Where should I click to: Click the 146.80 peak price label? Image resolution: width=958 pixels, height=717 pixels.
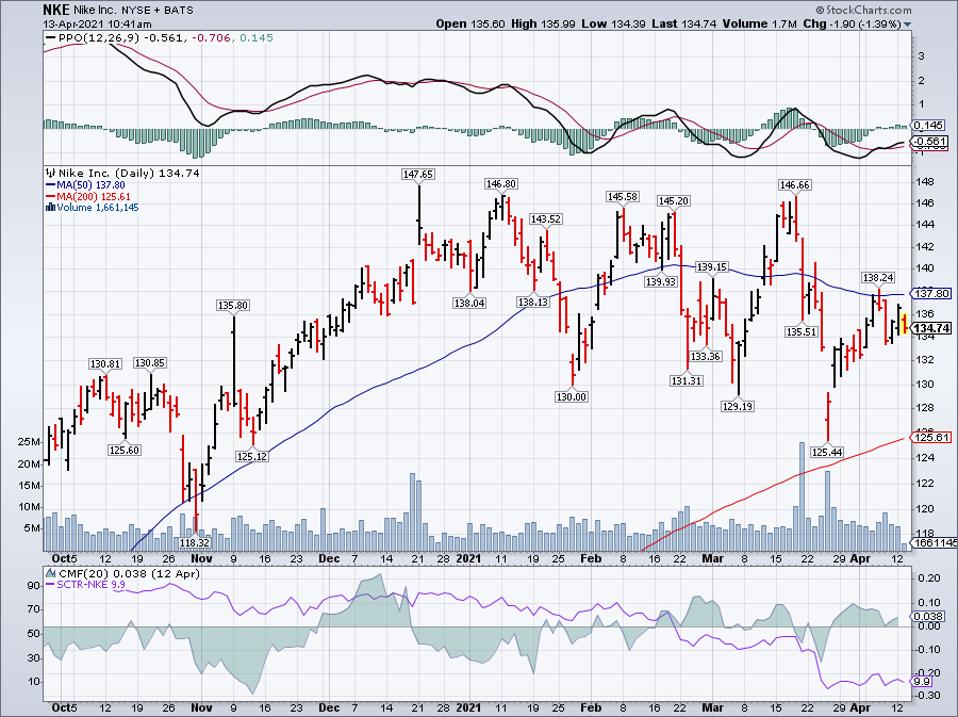click(501, 184)
